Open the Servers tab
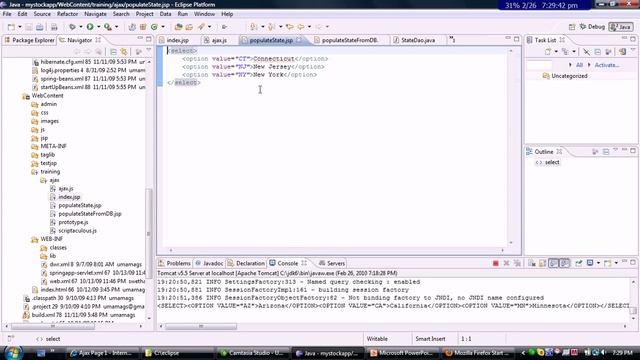 (x=332, y=263)
